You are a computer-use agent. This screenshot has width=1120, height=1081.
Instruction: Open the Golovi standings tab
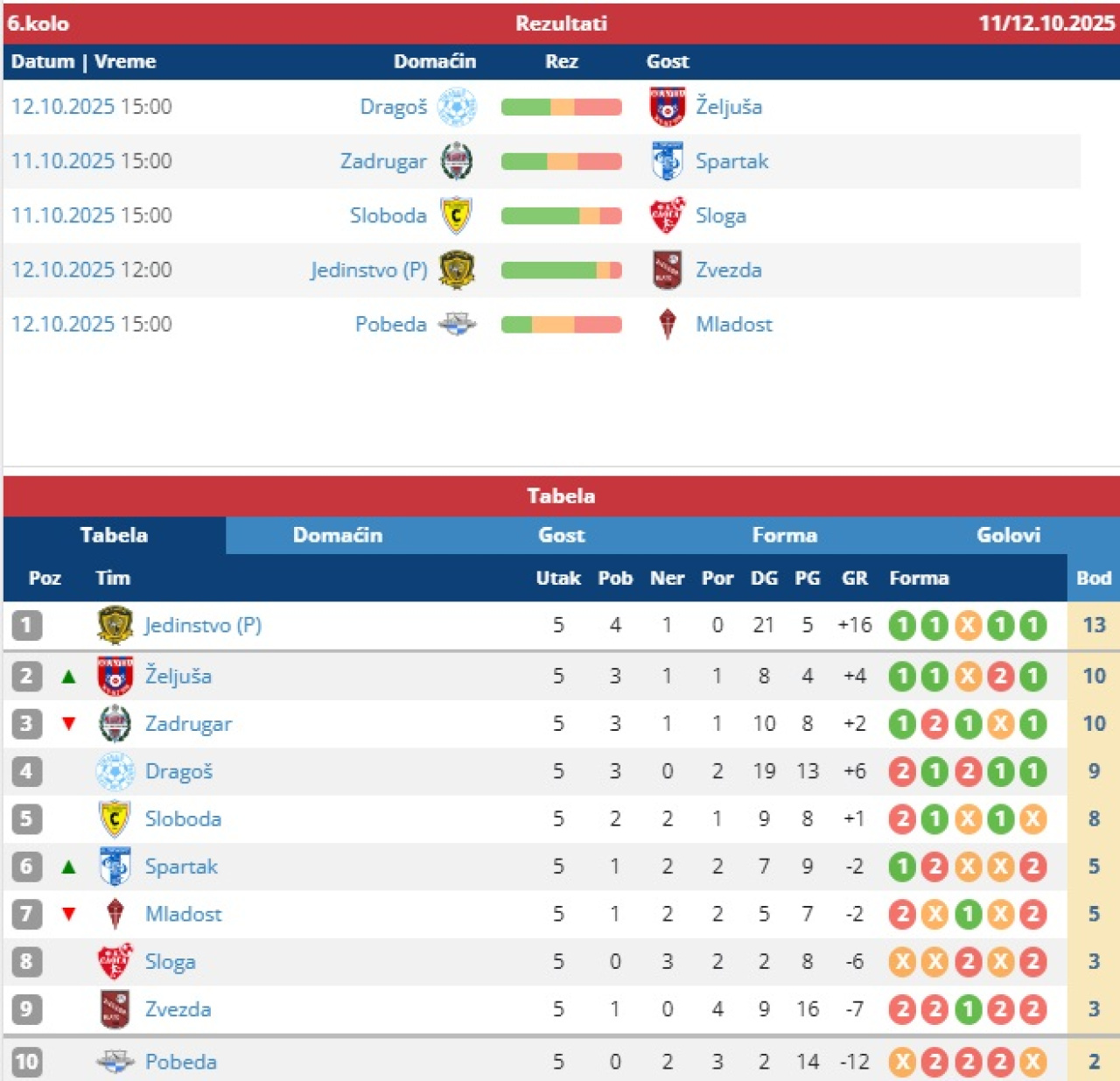pos(1008,535)
